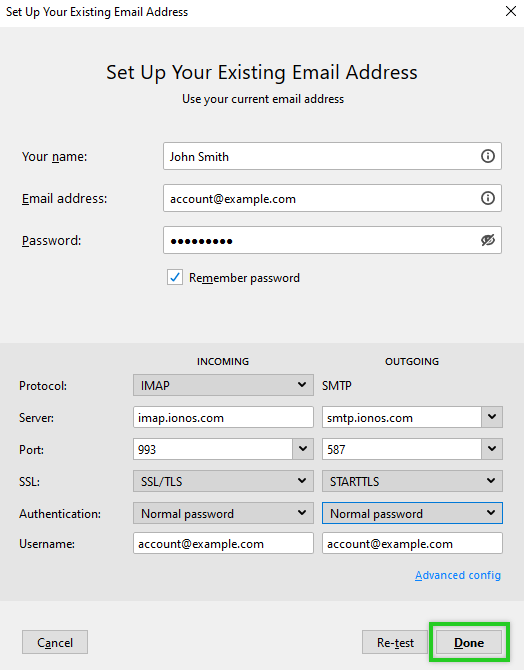The width and height of the screenshot is (524, 670).
Task: Click the incoming server imap.ionos.com field
Action: click(223, 417)
